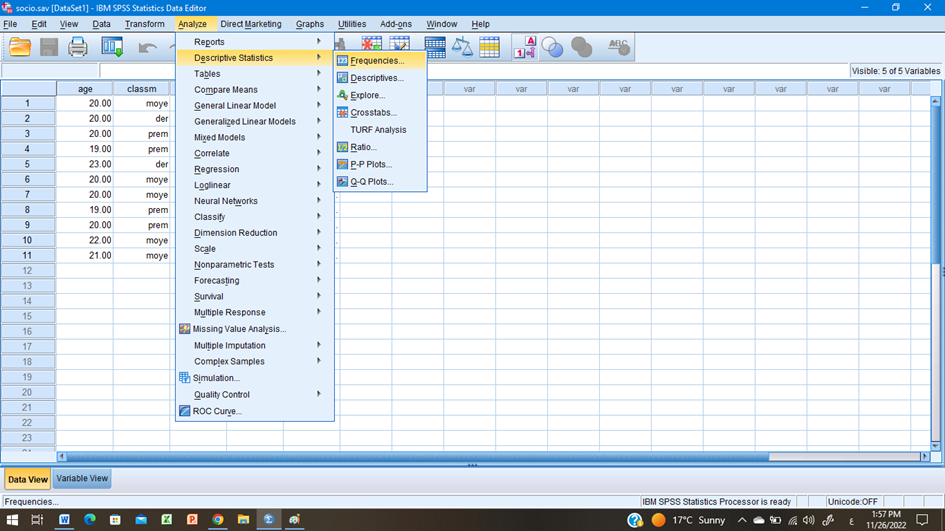Select row header number 5

coord(28,164)
